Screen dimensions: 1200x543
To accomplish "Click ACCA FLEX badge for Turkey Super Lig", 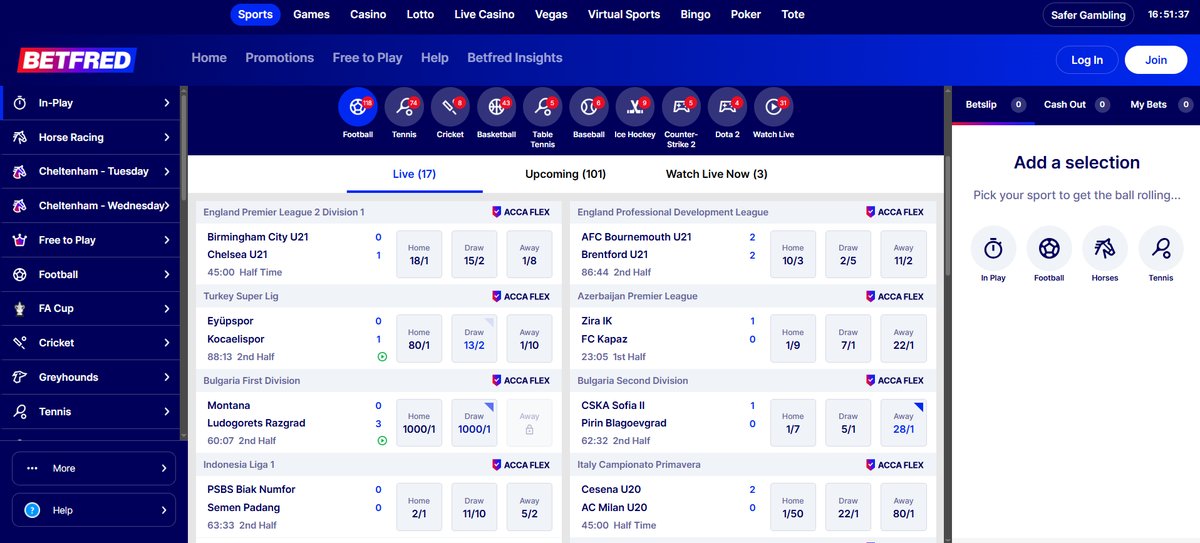I will [521, 296].
